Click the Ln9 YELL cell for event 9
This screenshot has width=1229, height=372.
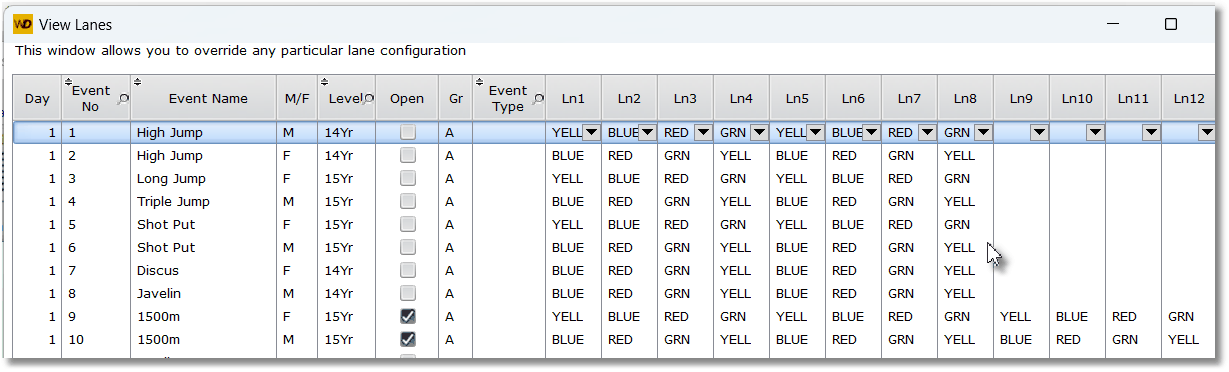click(1021, 316)
